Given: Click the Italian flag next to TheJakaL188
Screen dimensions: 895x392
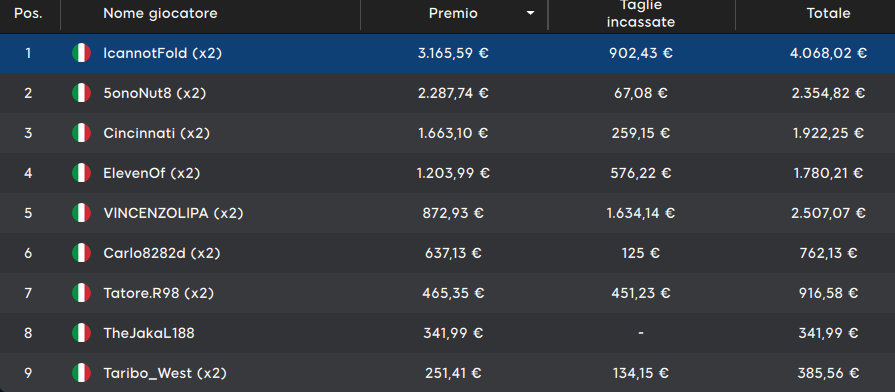Looking at the screenshot, I should pos(81,333).
